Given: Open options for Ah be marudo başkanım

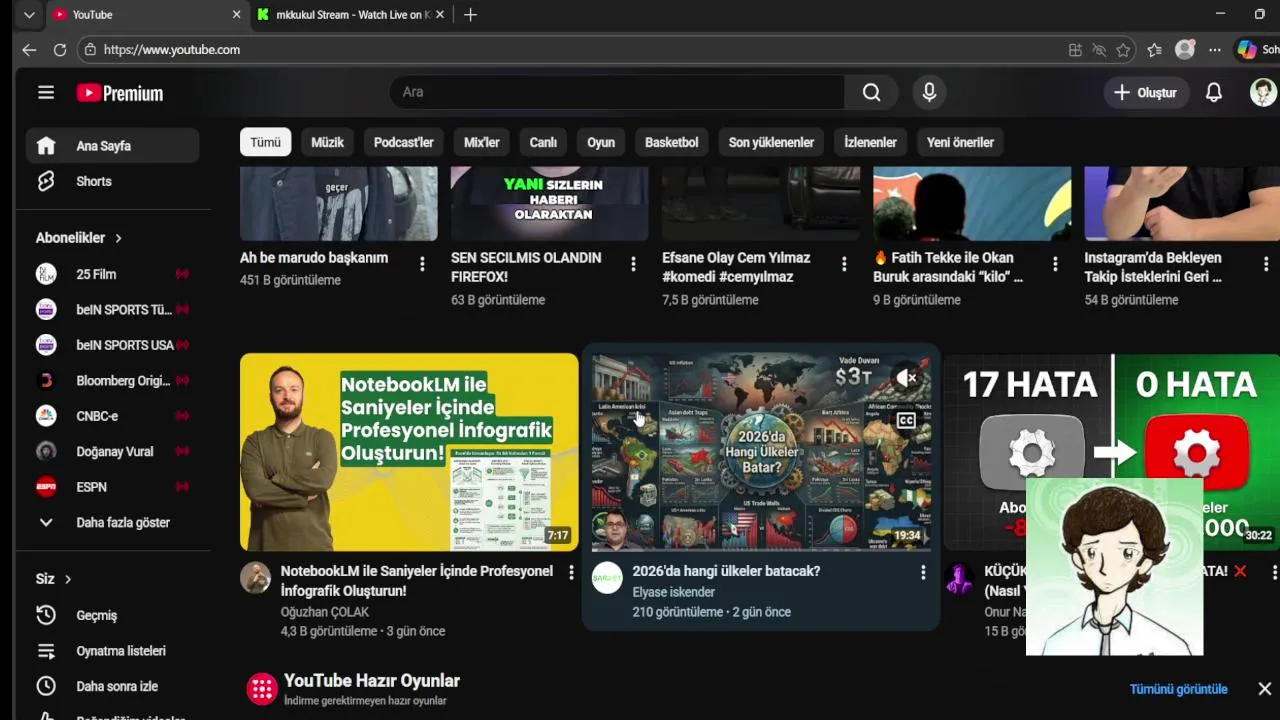Looking at the screenshot, I should [x=422, y=264].
